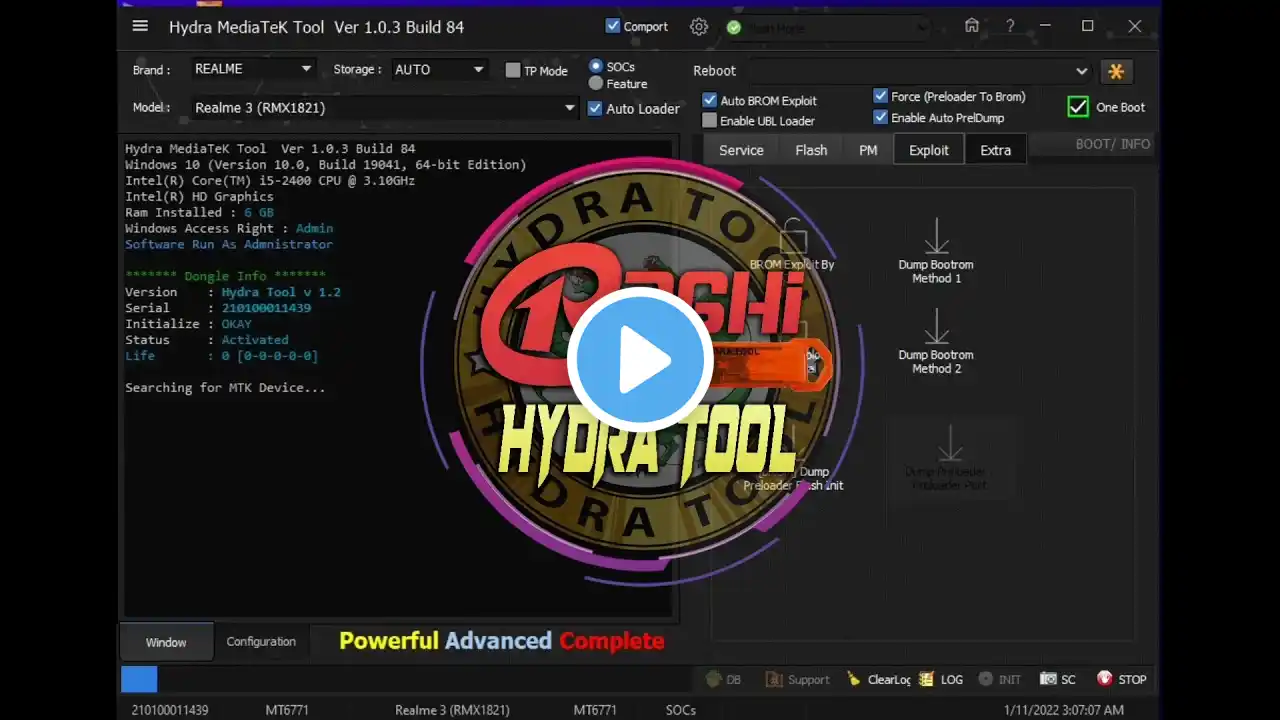Click the orange asterisk button beside Reboot

pyautogui.click(x=1116, y=71)
